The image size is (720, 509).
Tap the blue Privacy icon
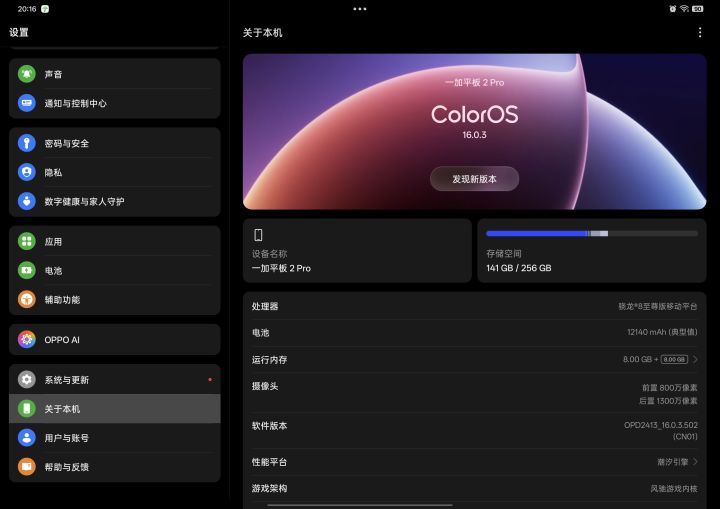coord(27,172)
